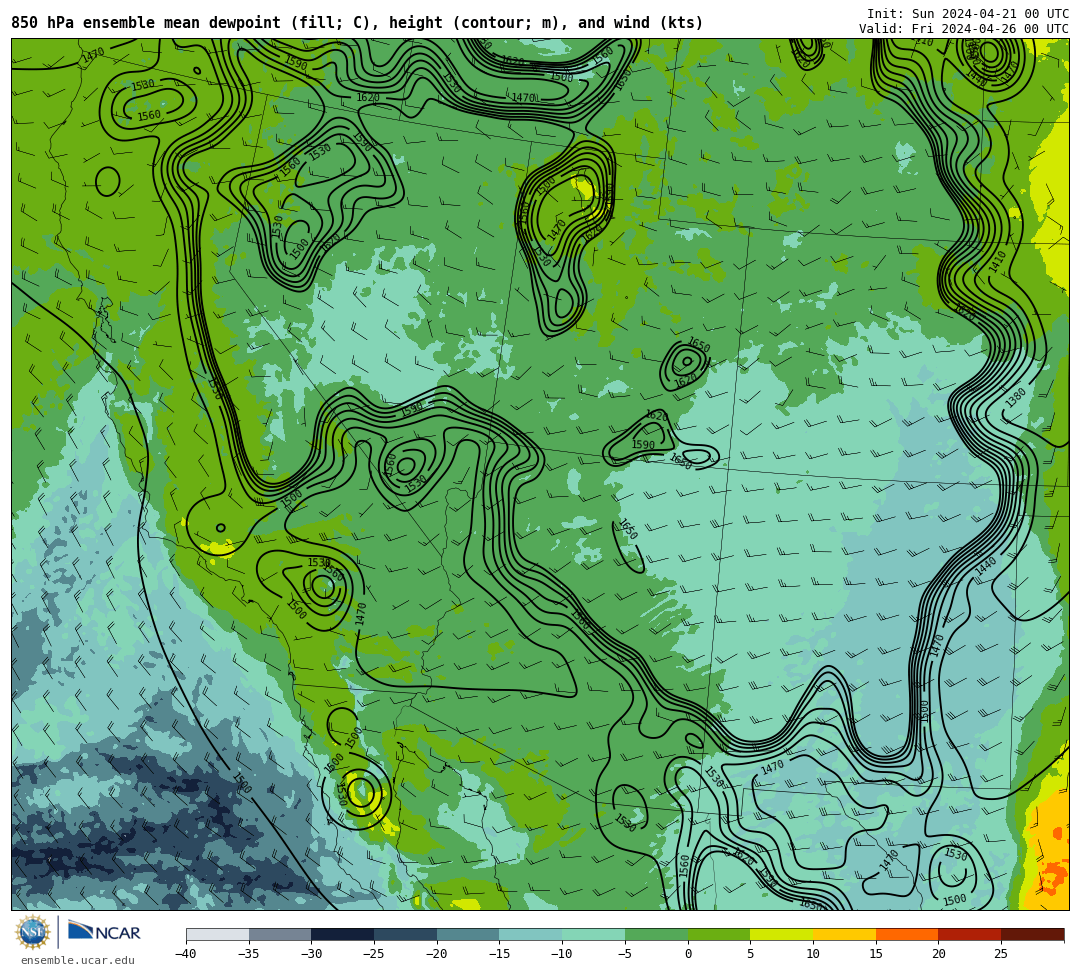This screenshot has width=1080, height=973.
Task: Pick the light teal -15 to -10 colorbar segment
Action: click(531, 934)
